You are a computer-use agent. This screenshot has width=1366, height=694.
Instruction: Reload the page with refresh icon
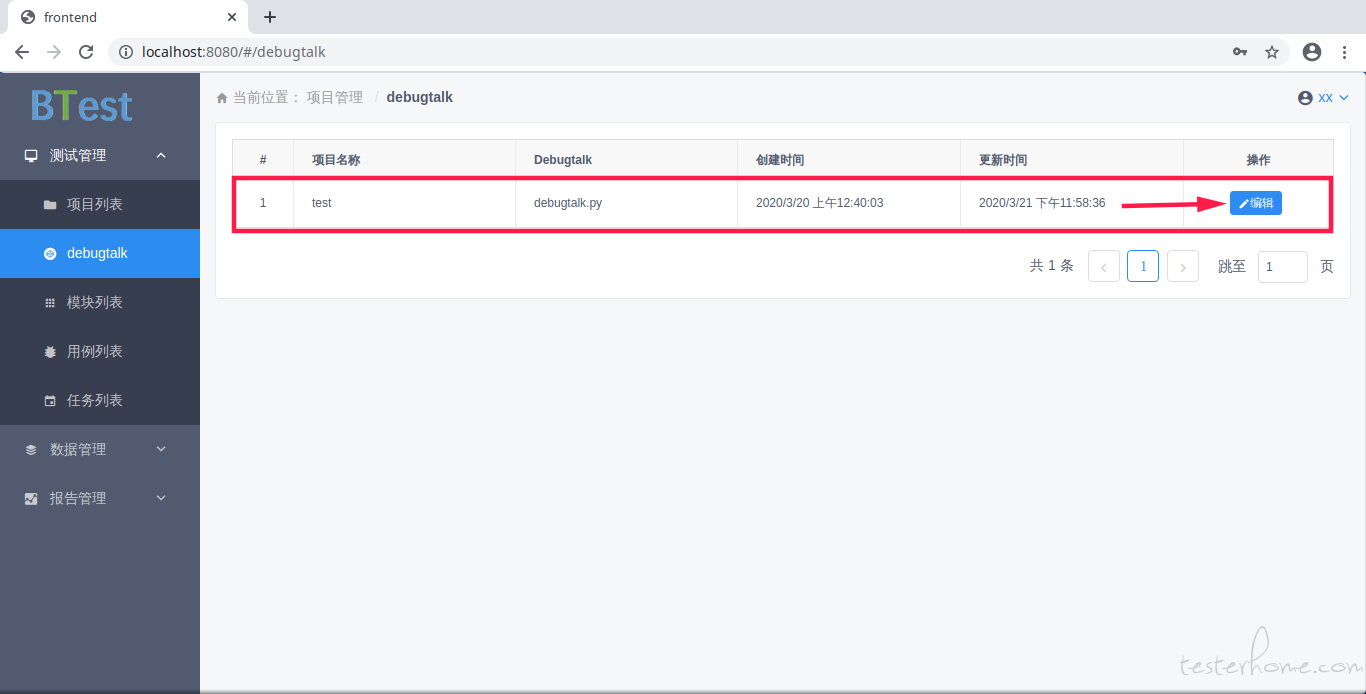(86, 52)
